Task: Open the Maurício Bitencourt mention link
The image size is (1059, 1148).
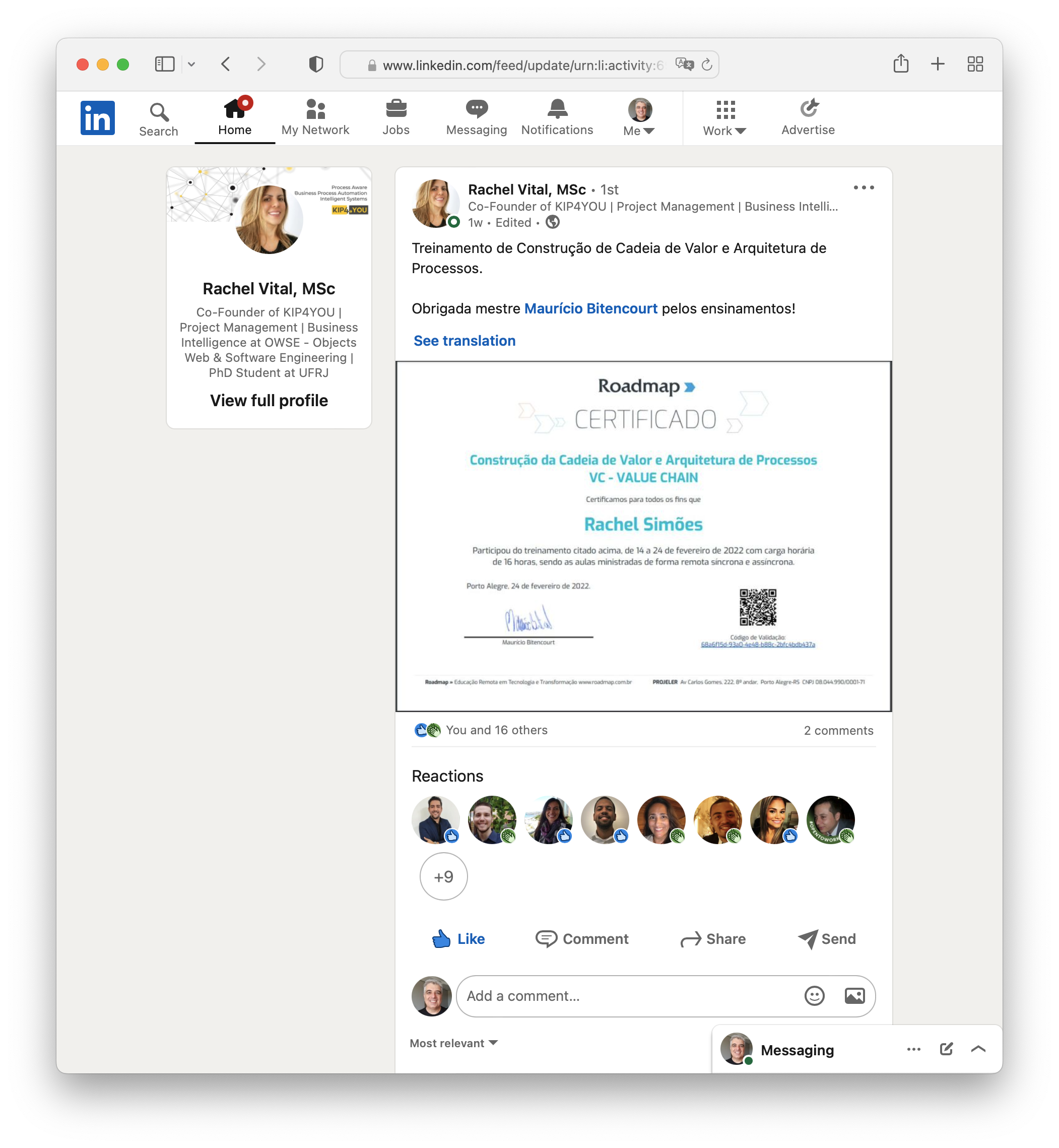Action: pos(591,308)
